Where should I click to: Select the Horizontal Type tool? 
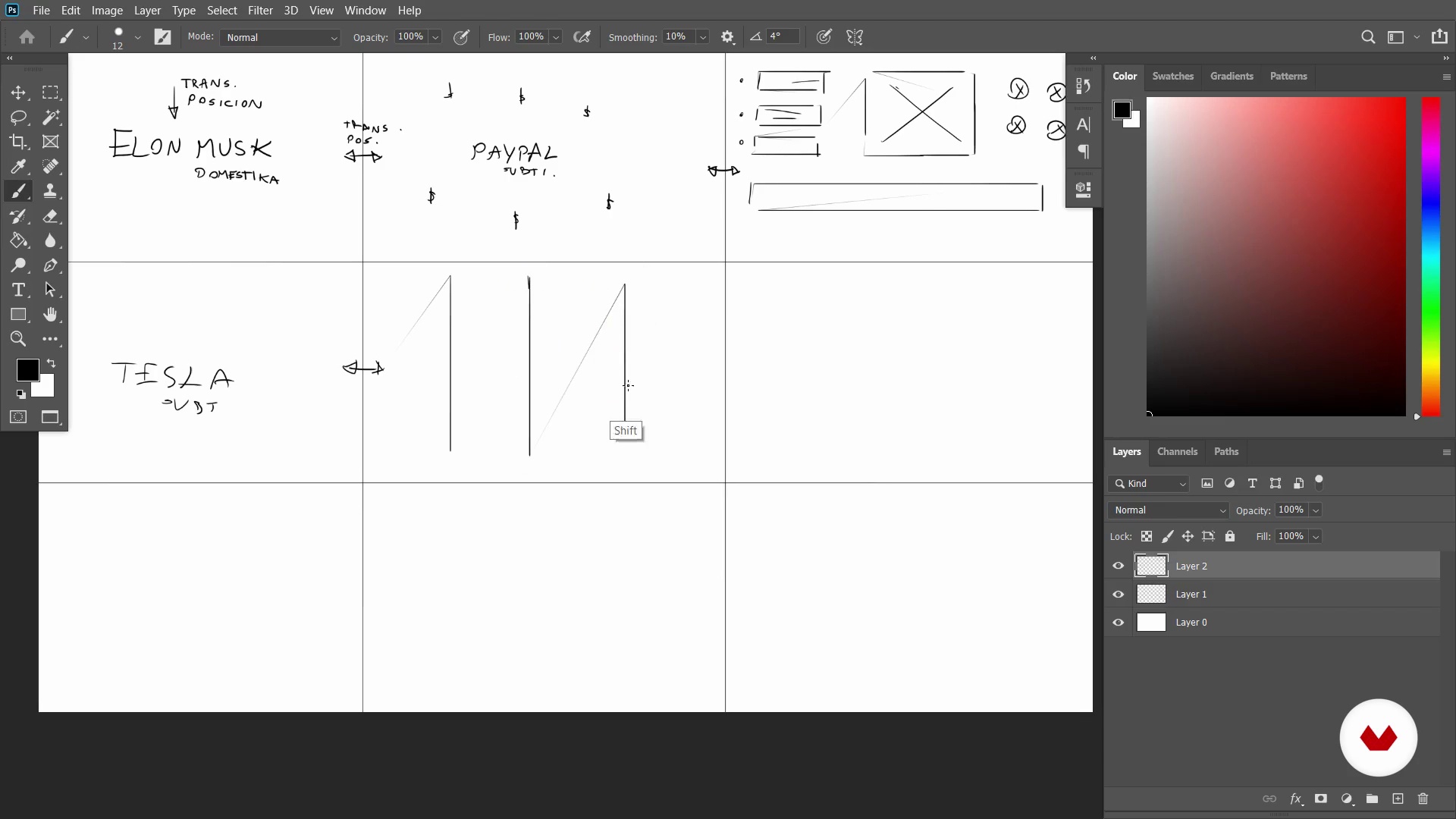click(x=18, y=290)
